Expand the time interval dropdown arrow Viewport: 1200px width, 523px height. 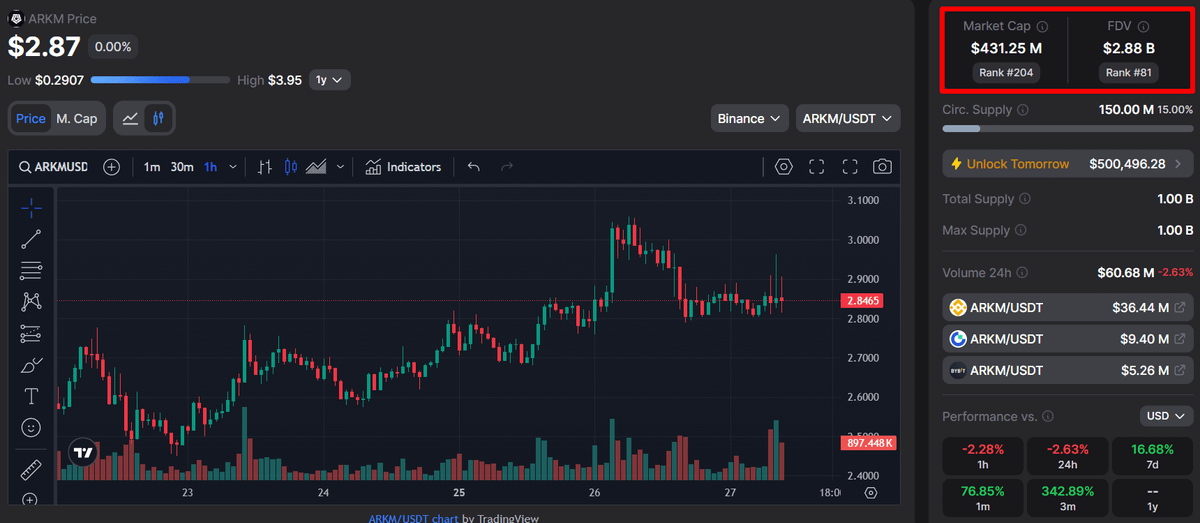pyautogui.click(x=234, y=167)
